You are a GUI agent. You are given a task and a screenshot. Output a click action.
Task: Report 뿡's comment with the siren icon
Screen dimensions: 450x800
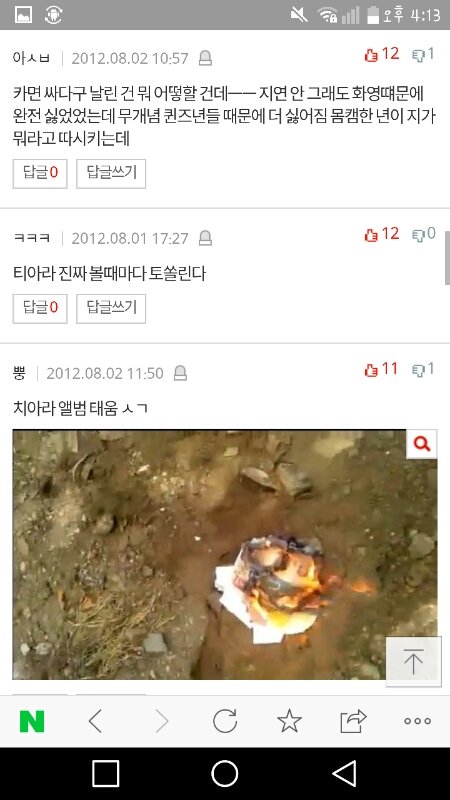[x=180, y=373]
